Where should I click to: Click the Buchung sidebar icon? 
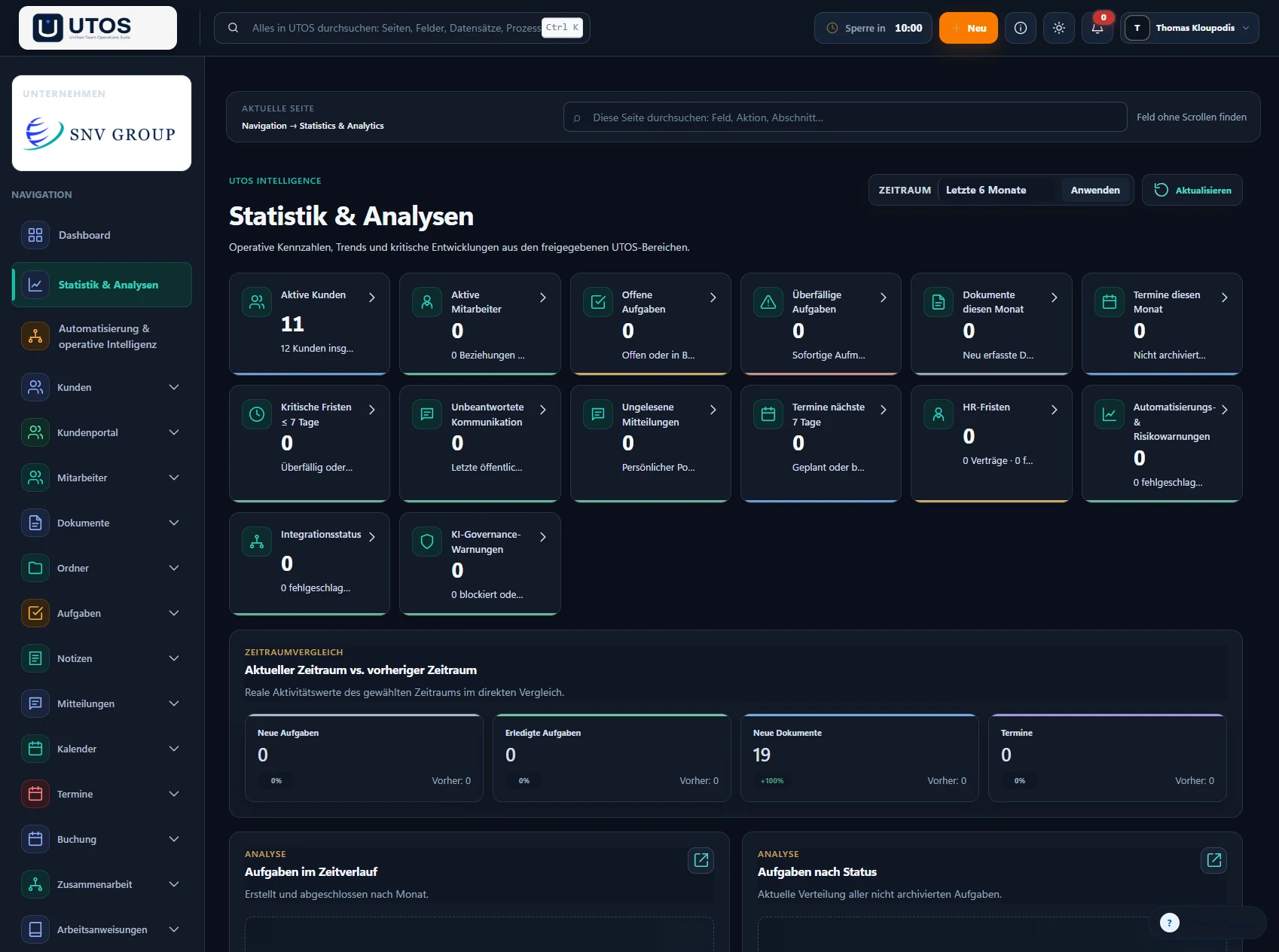click(x=35, y=839)
